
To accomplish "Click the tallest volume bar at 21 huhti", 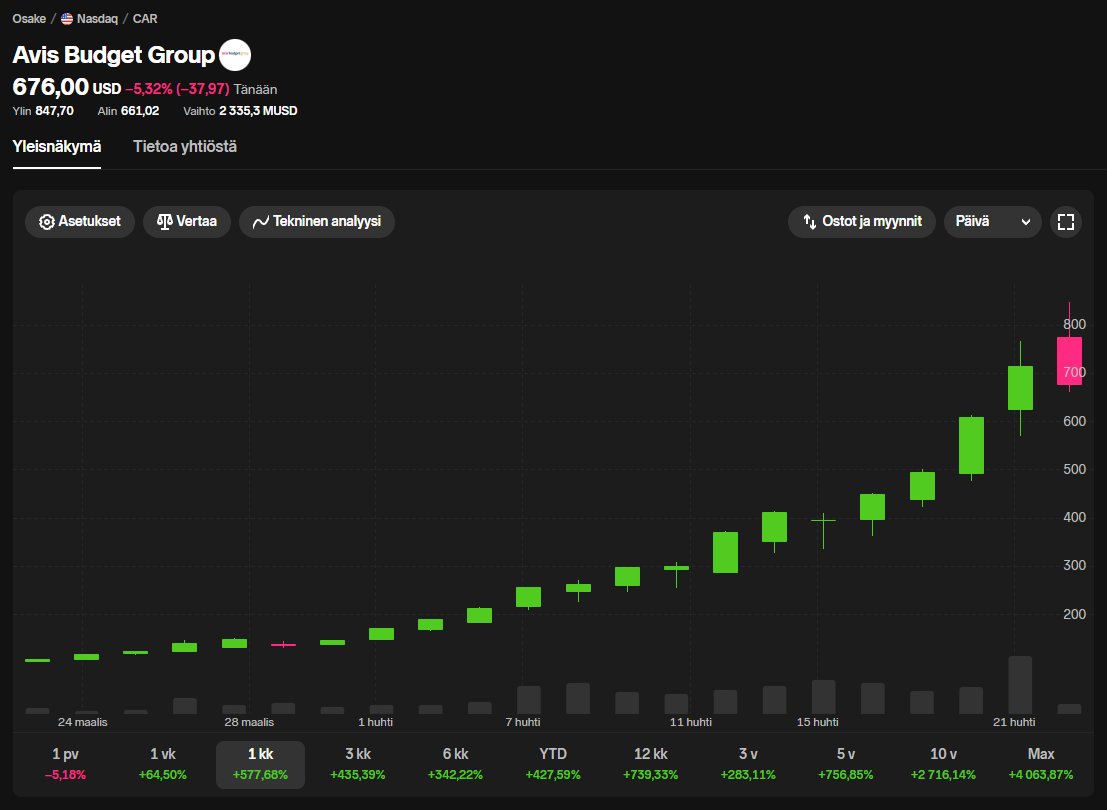I will point(1020,685).
